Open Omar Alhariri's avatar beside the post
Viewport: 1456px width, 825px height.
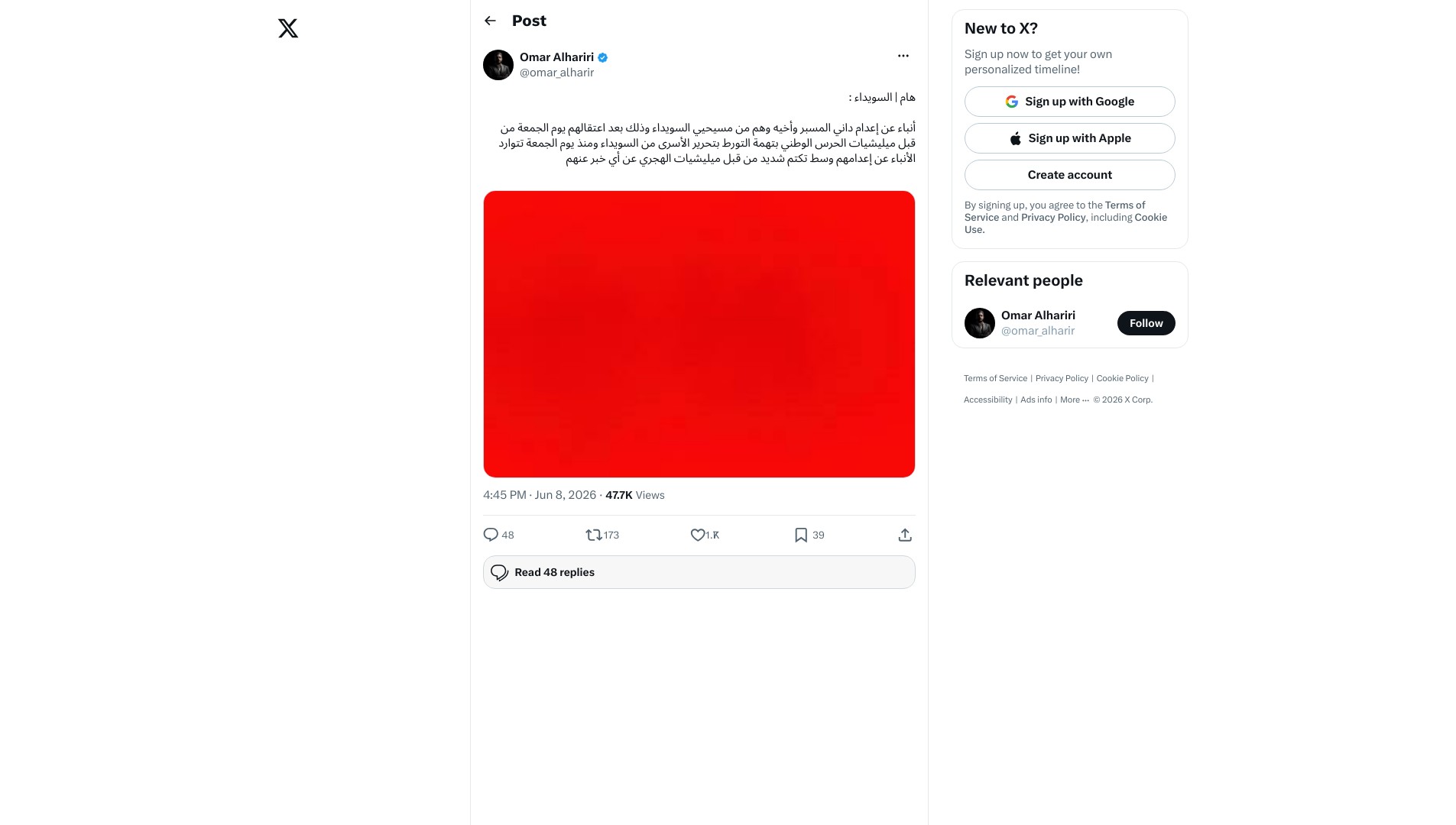pyautogui.click(x=498, y=65)
